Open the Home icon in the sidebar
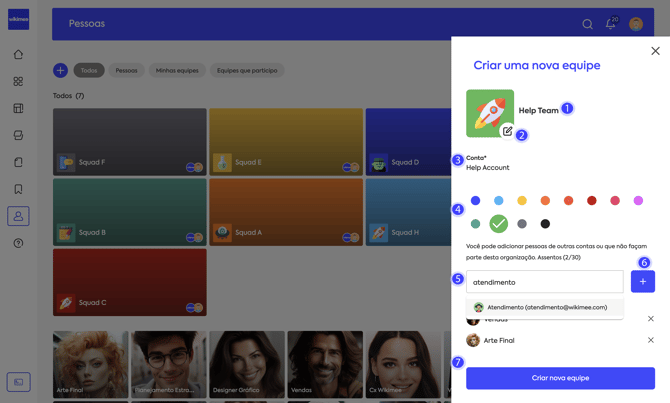Viewport: 670px width, 403px height. point(18,55)
